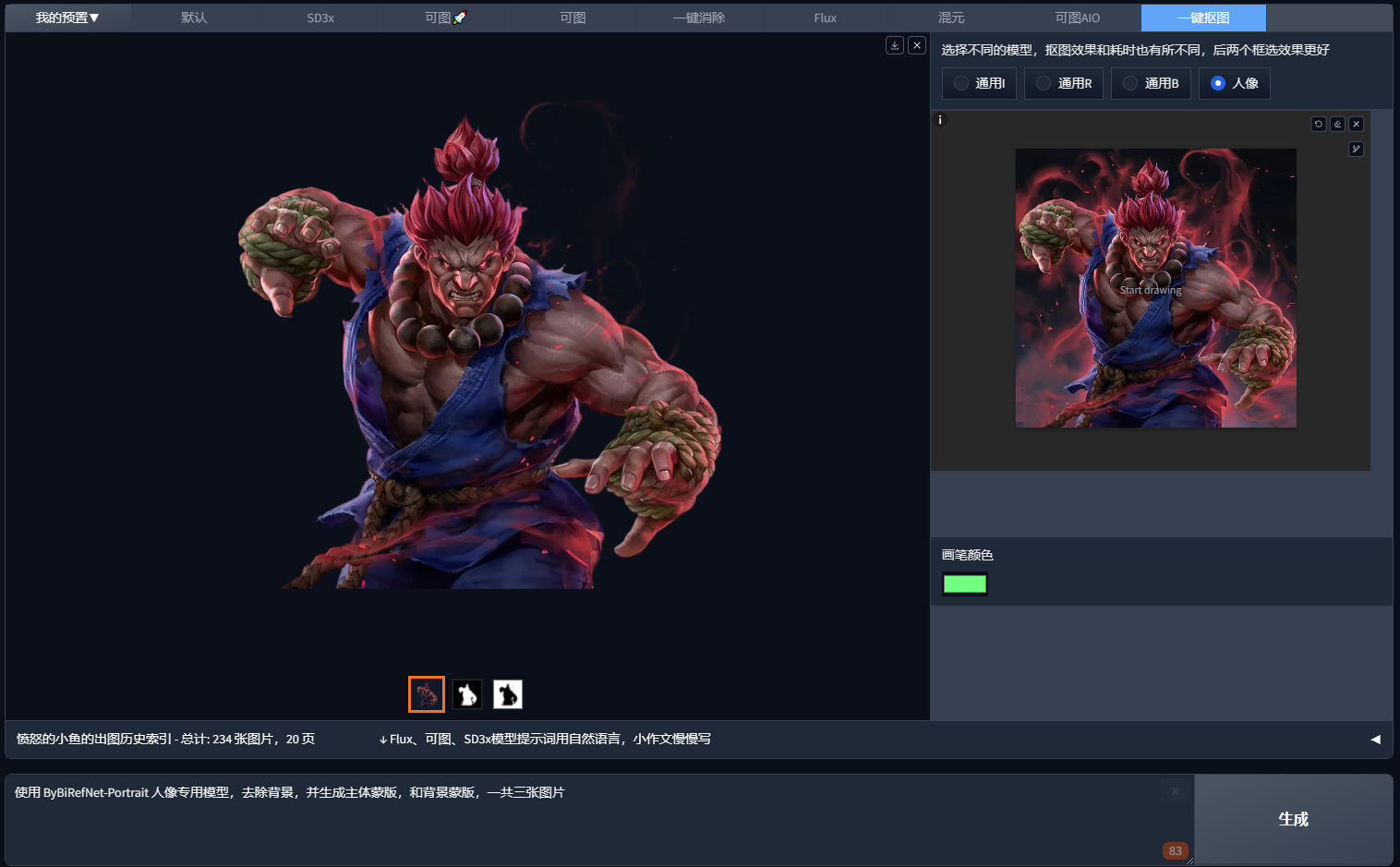Switch to the 可图AIO tab
Image resolution: width=1400 pixels, height=867 pixels.
tap(1078, 18)
